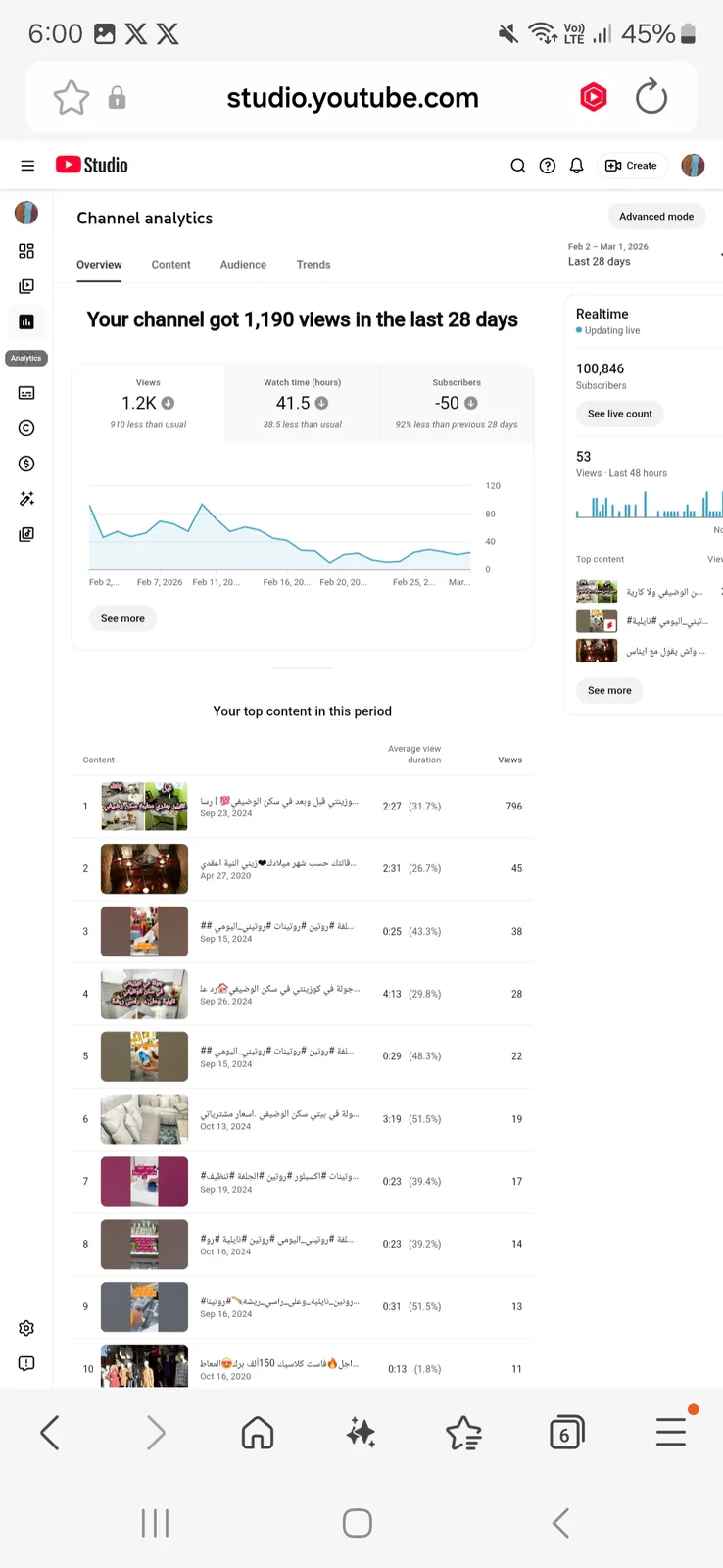Click the down-arrow indicator next to -50 subscribers
Viewport: 723px width, 1568px height.
pos(471,403)
